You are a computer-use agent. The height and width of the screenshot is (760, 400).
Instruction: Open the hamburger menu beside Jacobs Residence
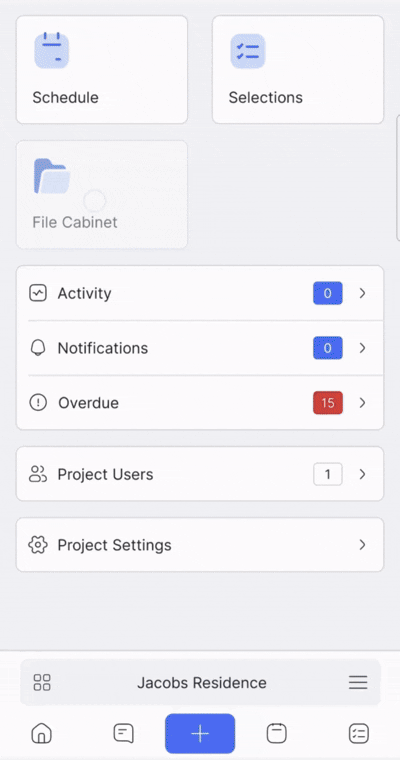[358, 682]
